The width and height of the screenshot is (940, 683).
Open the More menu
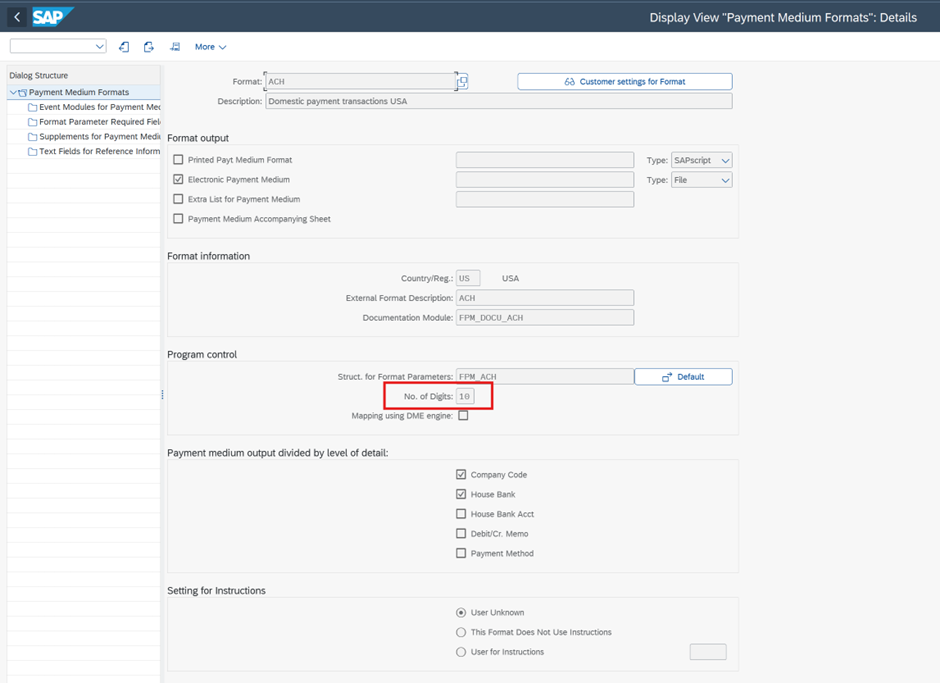pyautogui.click(x=210, y=47)
